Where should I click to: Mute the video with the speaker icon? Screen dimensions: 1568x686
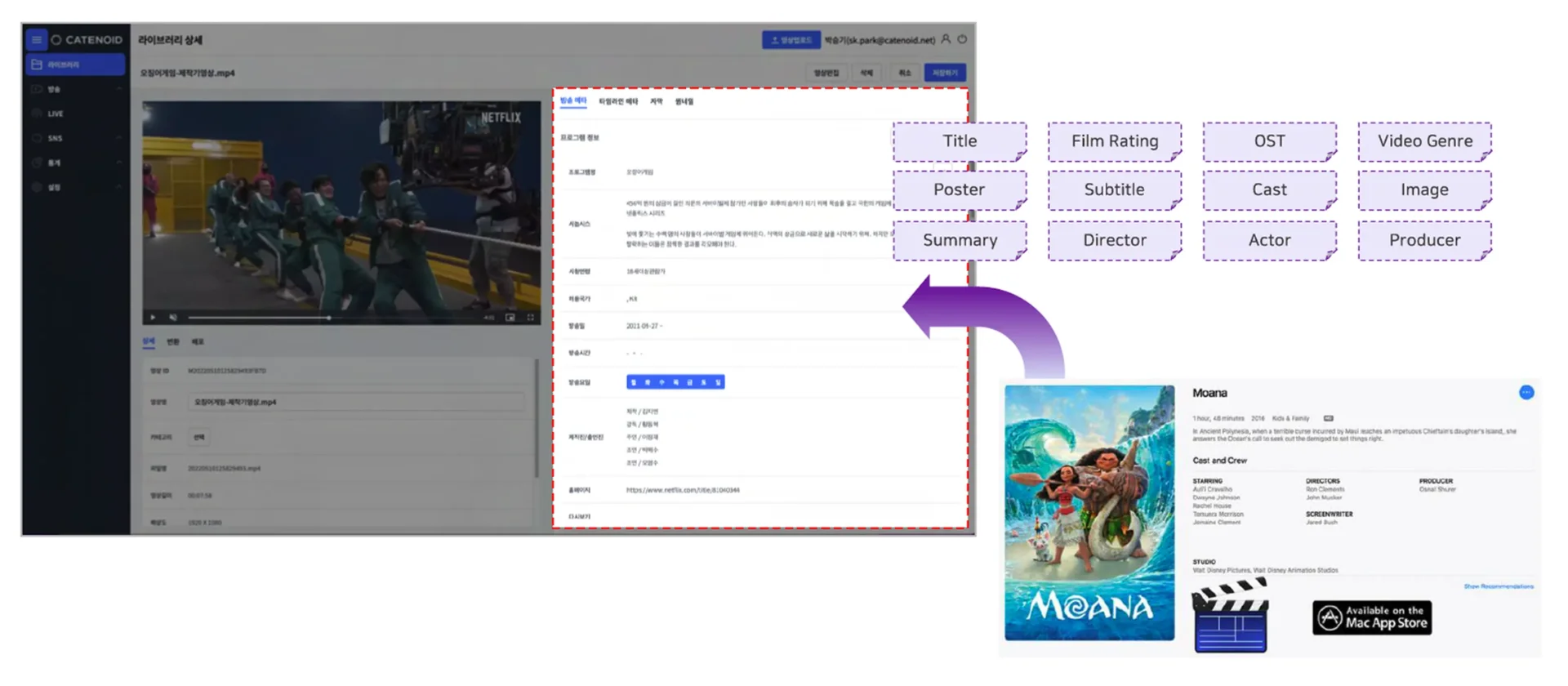click(x=173, y=317)
